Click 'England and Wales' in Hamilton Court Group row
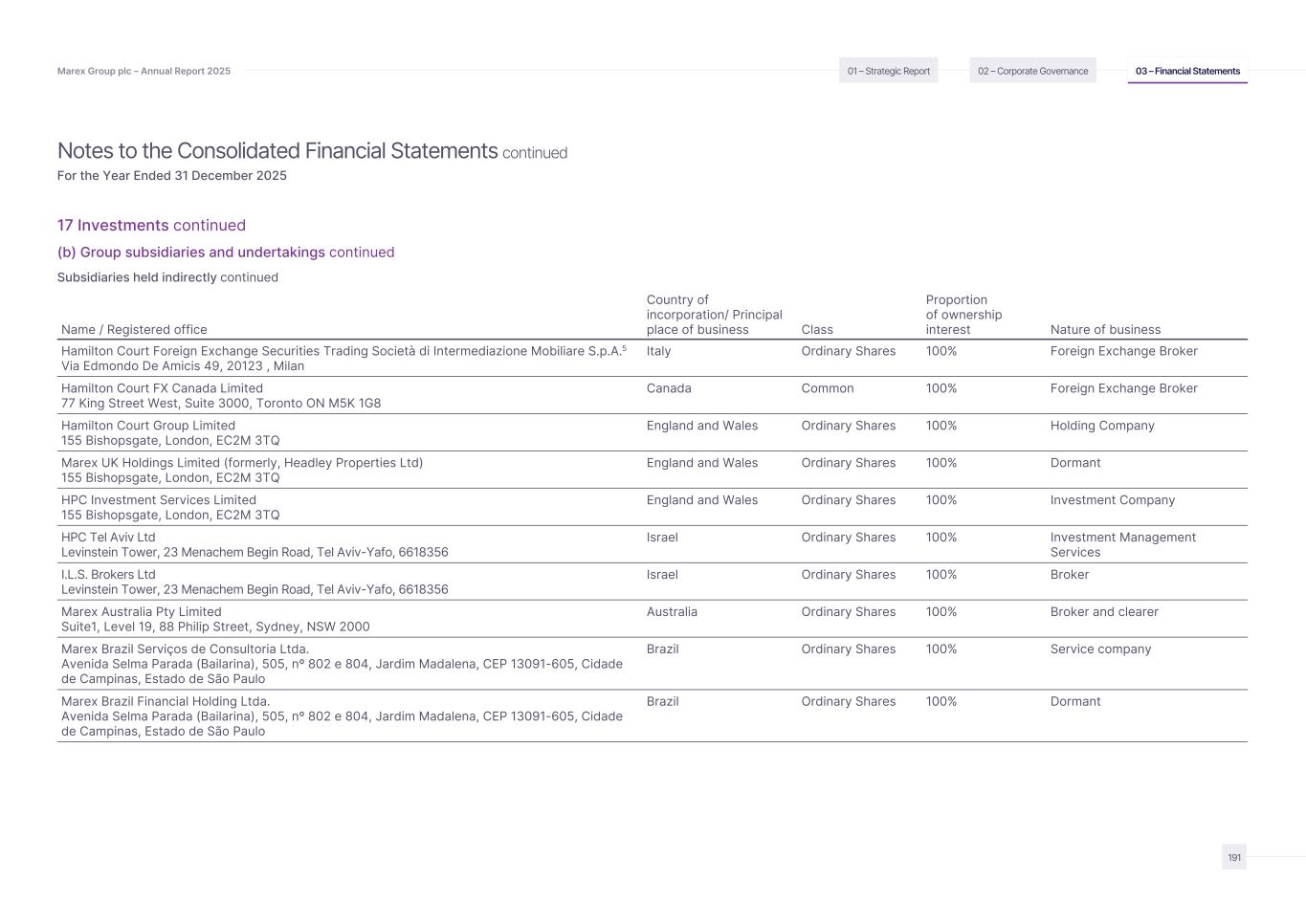 tap(702, 426)
